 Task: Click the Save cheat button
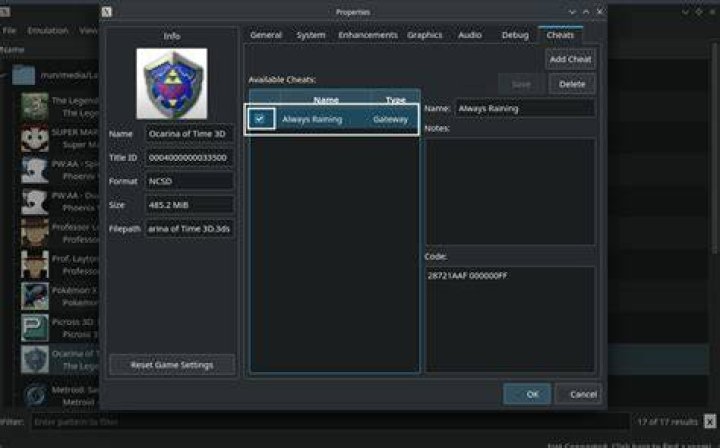point(522,84)
